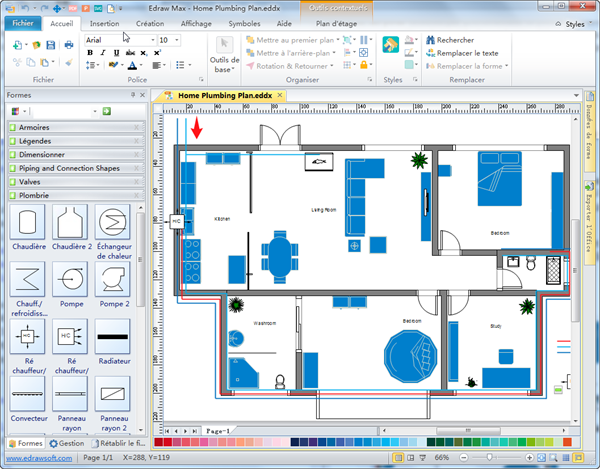Click Rechercher in the ribbon
Image resolution: width=600 pixels, height=469 pixels.
click(x=450, y=40)
